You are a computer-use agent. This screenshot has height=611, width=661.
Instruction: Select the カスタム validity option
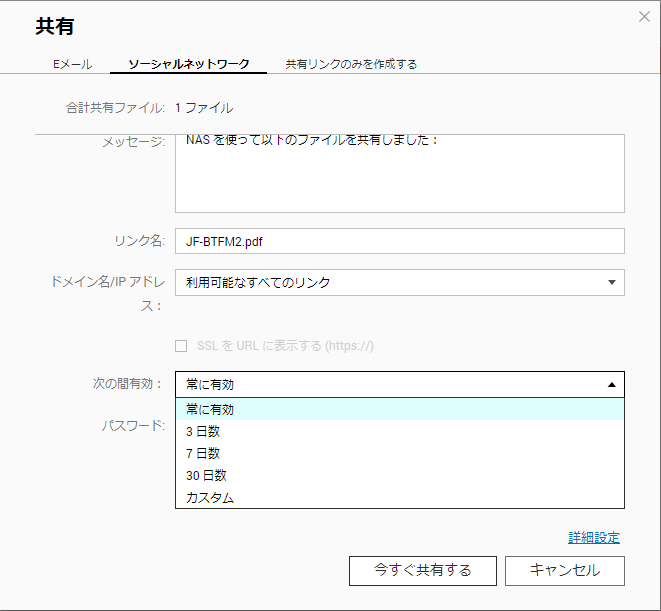tap(400, 498)
